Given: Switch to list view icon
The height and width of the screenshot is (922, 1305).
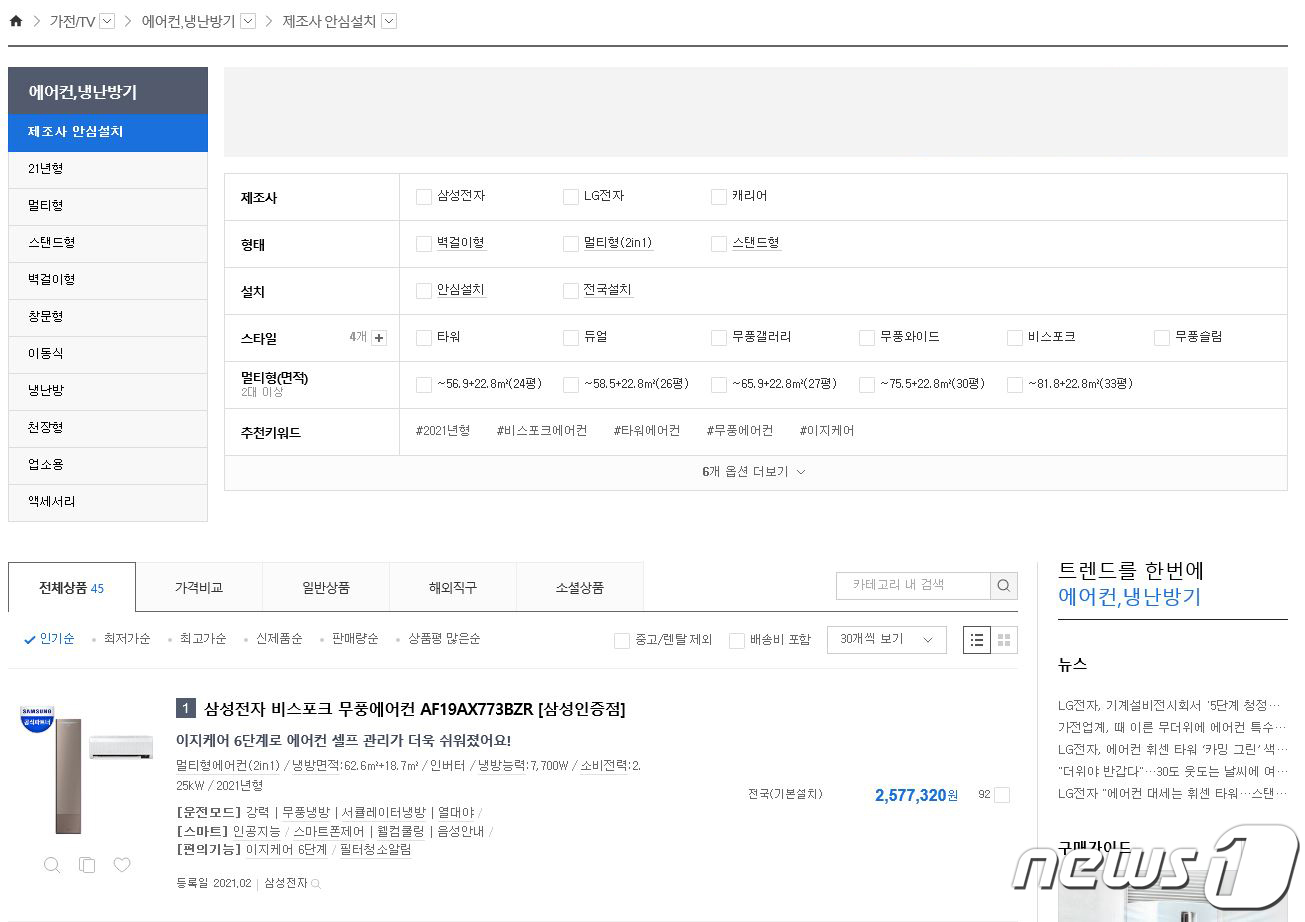Looking at the screenshot, I should click(x=977, y=640).
